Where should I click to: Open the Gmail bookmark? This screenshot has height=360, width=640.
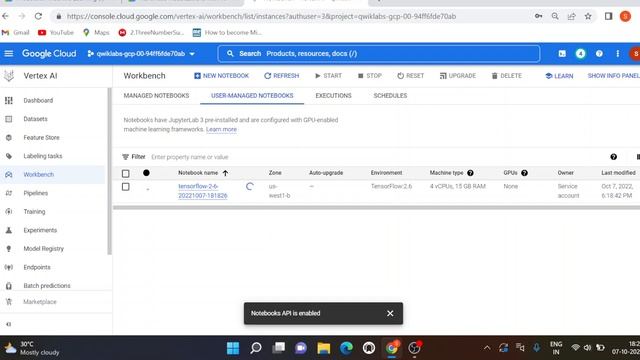(x=16, y=33)
